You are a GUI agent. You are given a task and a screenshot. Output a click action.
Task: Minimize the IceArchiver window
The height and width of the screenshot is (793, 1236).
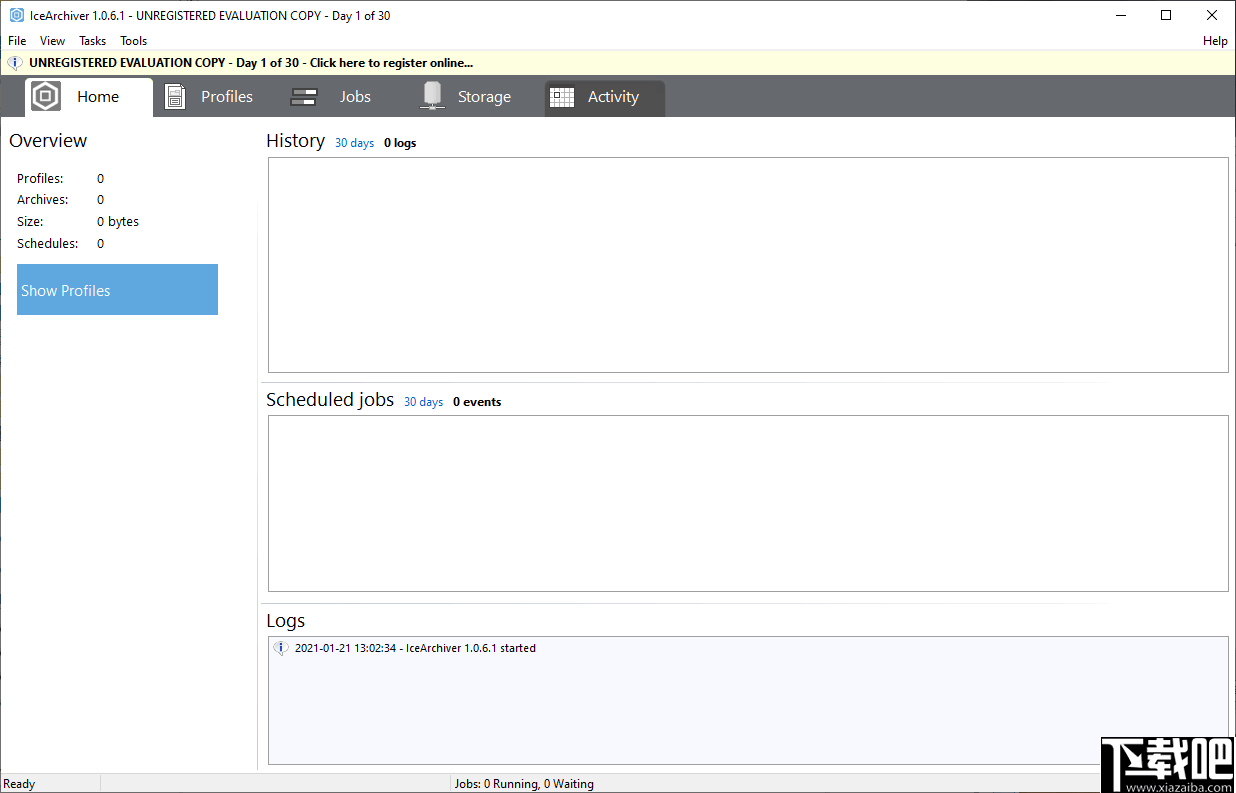click(1120, 15)
